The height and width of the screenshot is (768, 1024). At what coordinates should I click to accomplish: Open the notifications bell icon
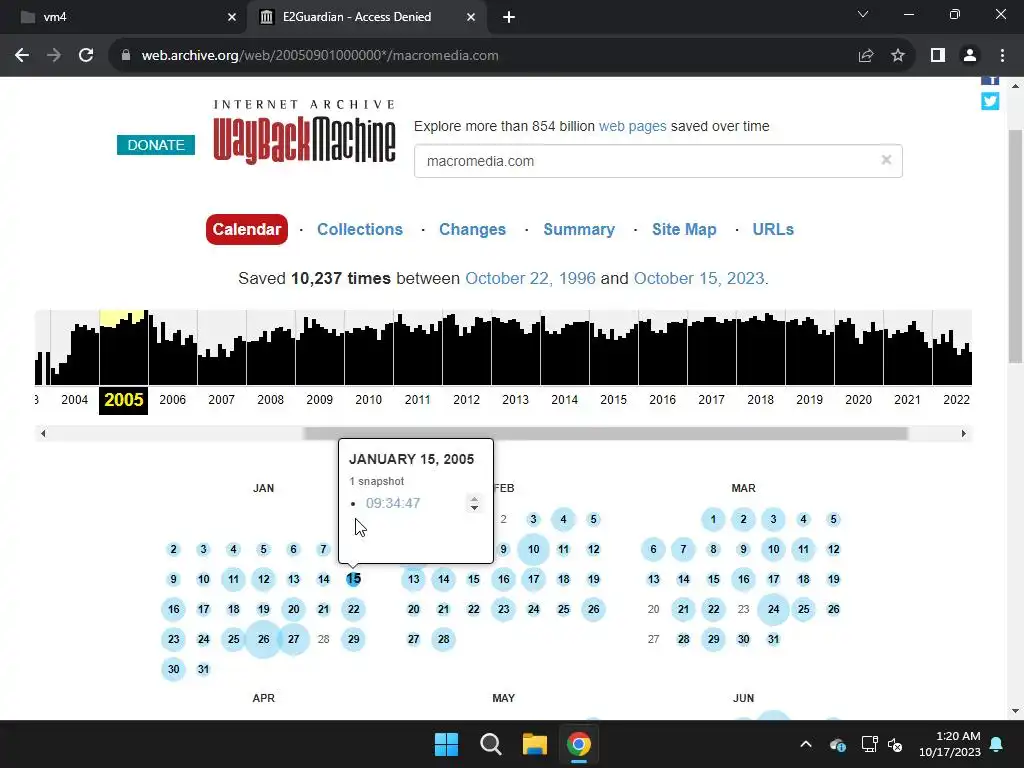[x=997, y=744]
